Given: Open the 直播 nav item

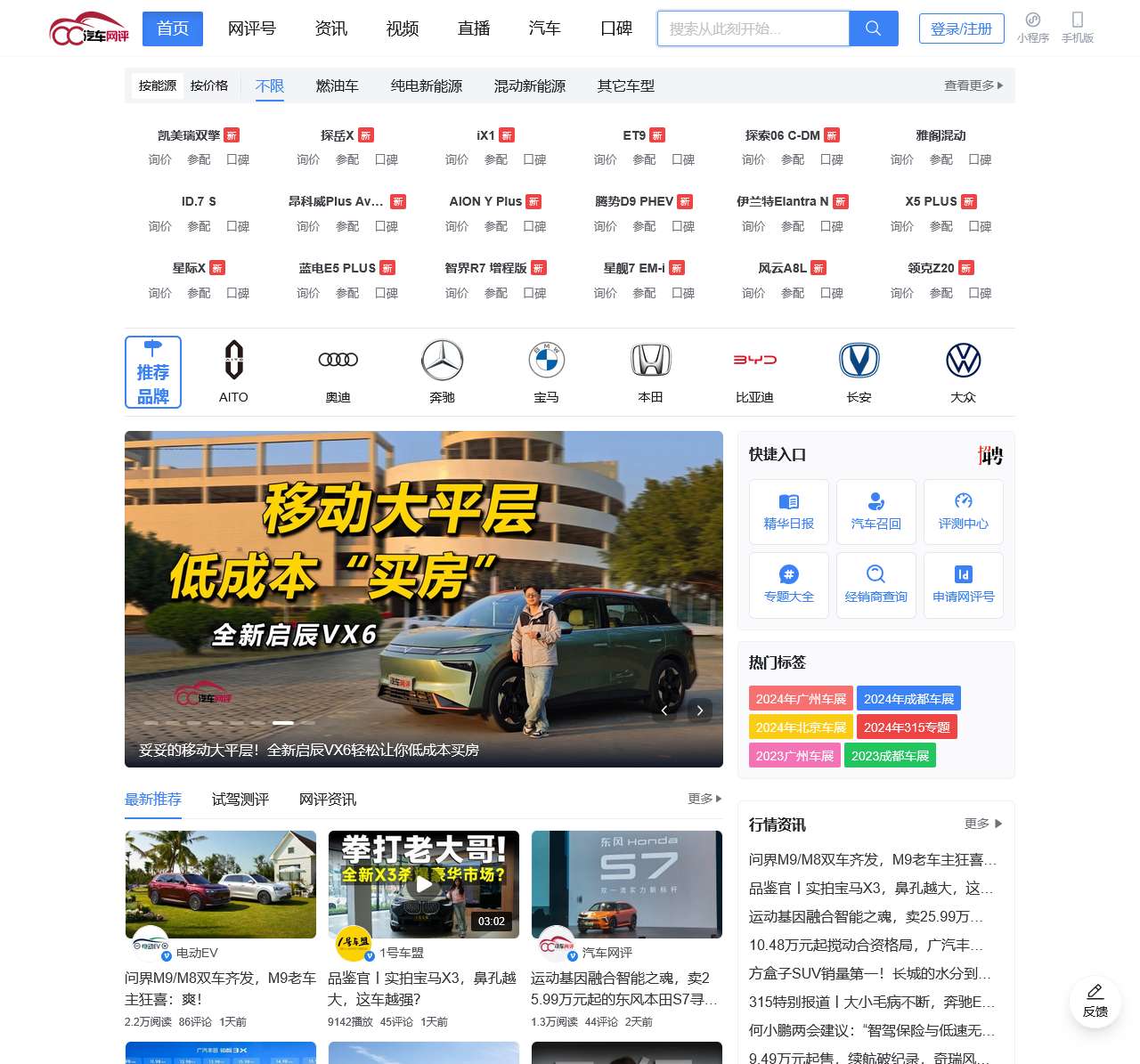Looking at the screenshot, I should click(x=474, y=28).
